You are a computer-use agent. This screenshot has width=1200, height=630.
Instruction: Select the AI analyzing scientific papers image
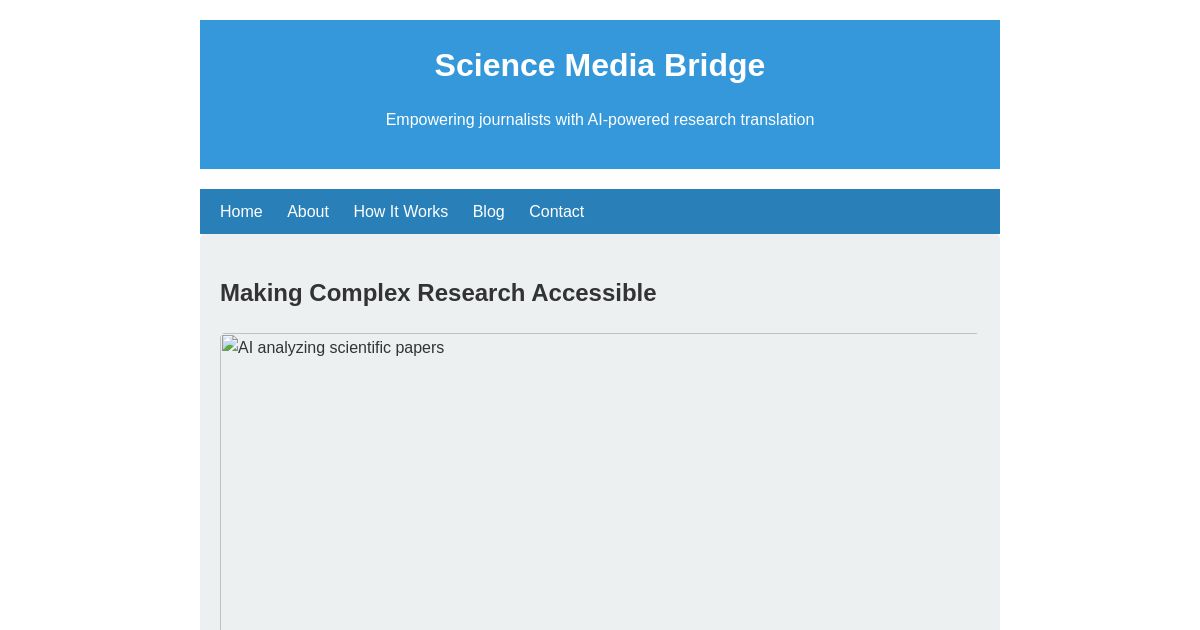point(599,480)
